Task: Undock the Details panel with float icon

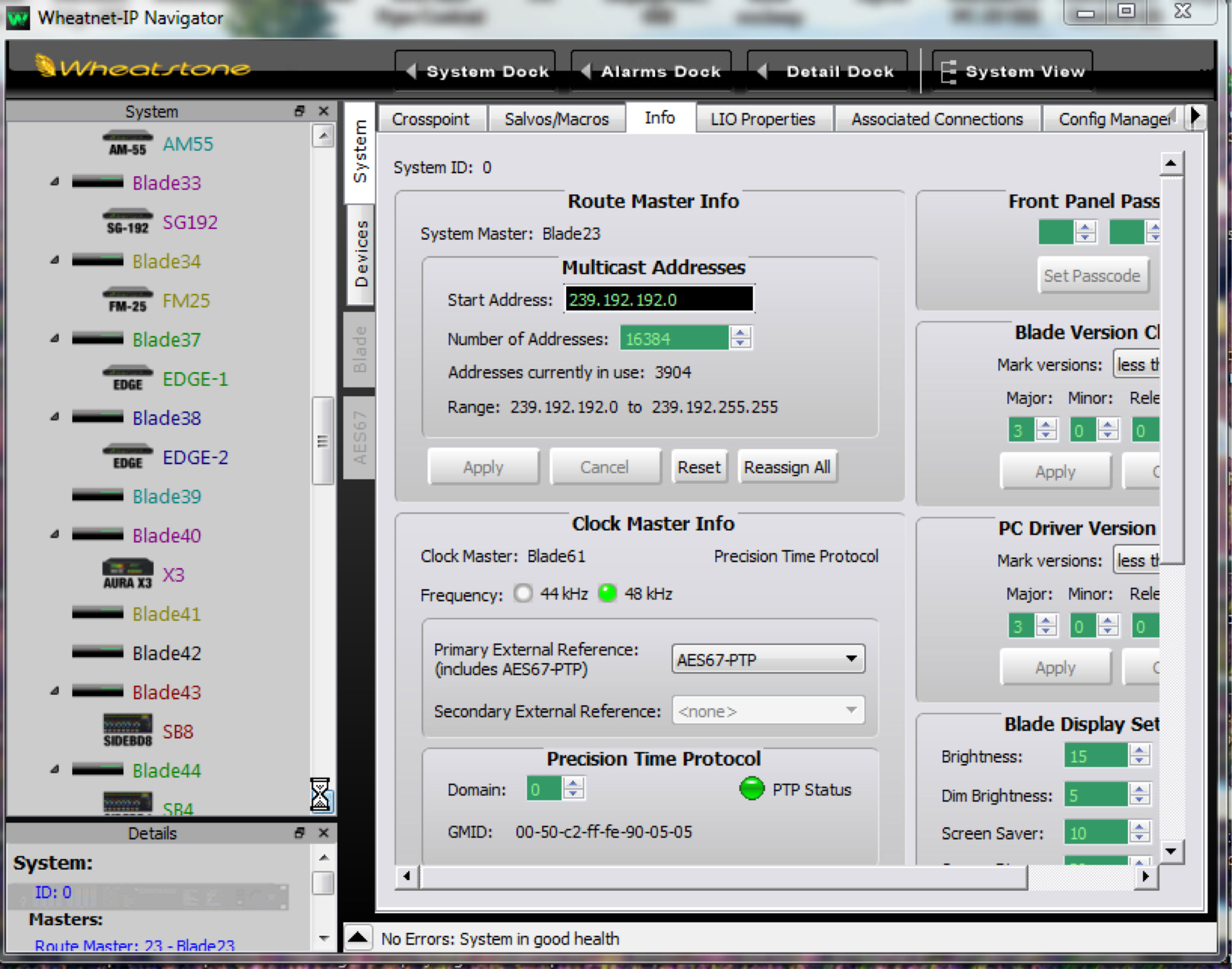Action: pyautogui.click(x=300, y=832)
